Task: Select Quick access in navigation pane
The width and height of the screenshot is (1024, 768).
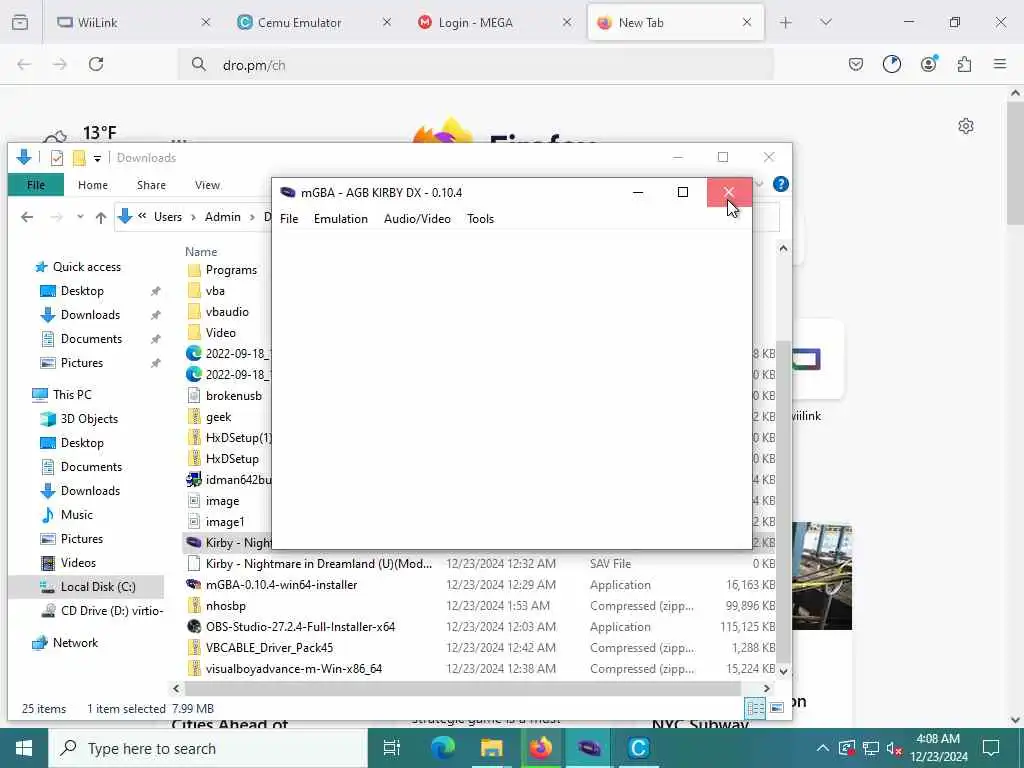Action: tap(86, 266)
